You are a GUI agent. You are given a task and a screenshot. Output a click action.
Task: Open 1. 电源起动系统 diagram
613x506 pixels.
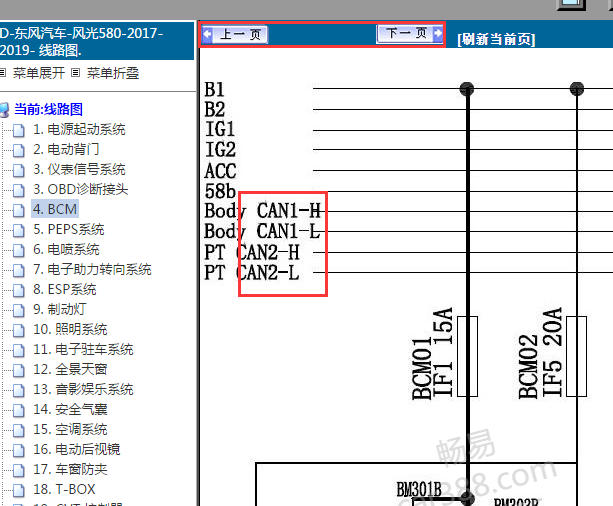point(79,129)
